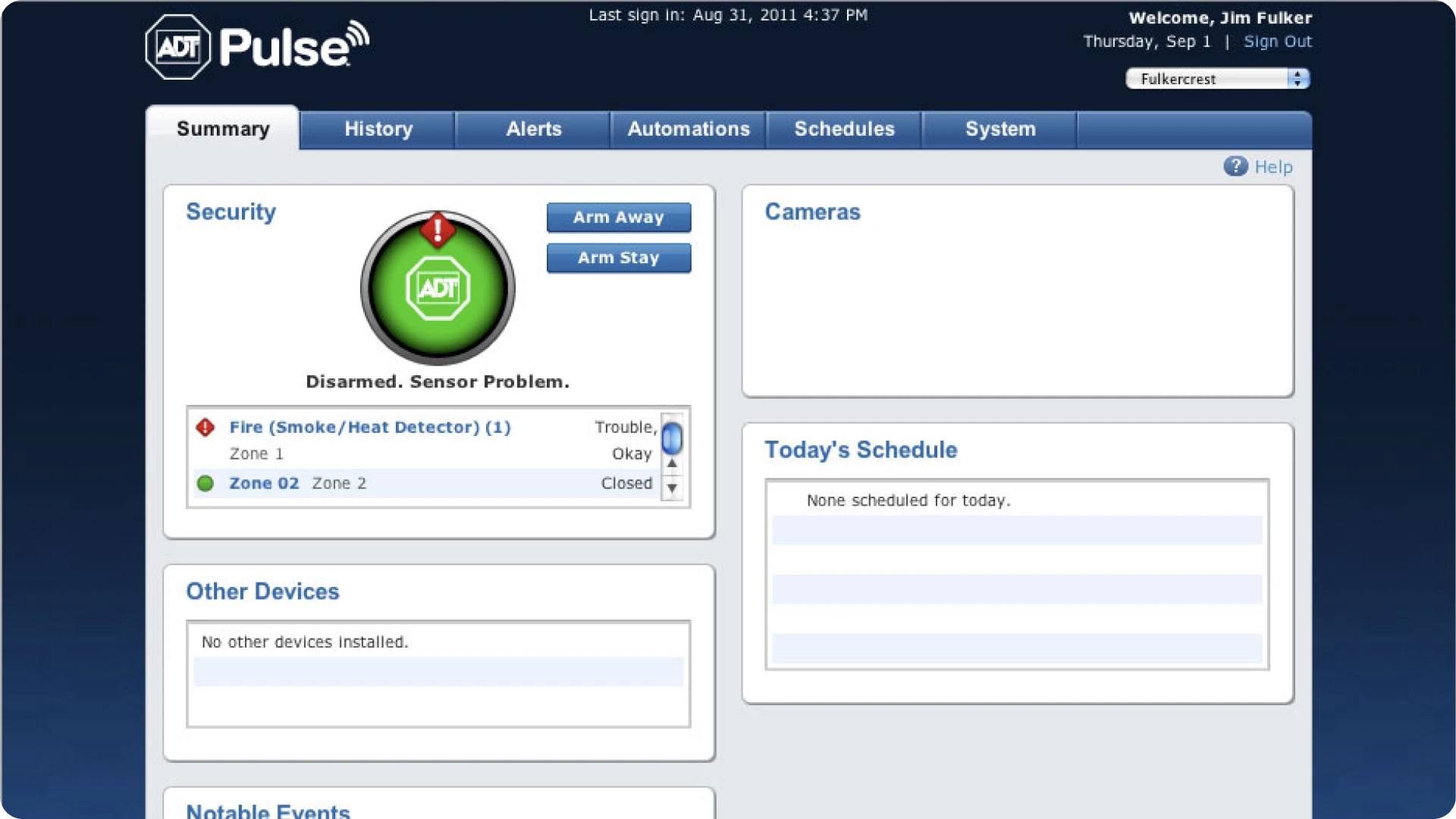1456x819 pixels.
Task: Click the Arm Away button
Action: [619, 217]
